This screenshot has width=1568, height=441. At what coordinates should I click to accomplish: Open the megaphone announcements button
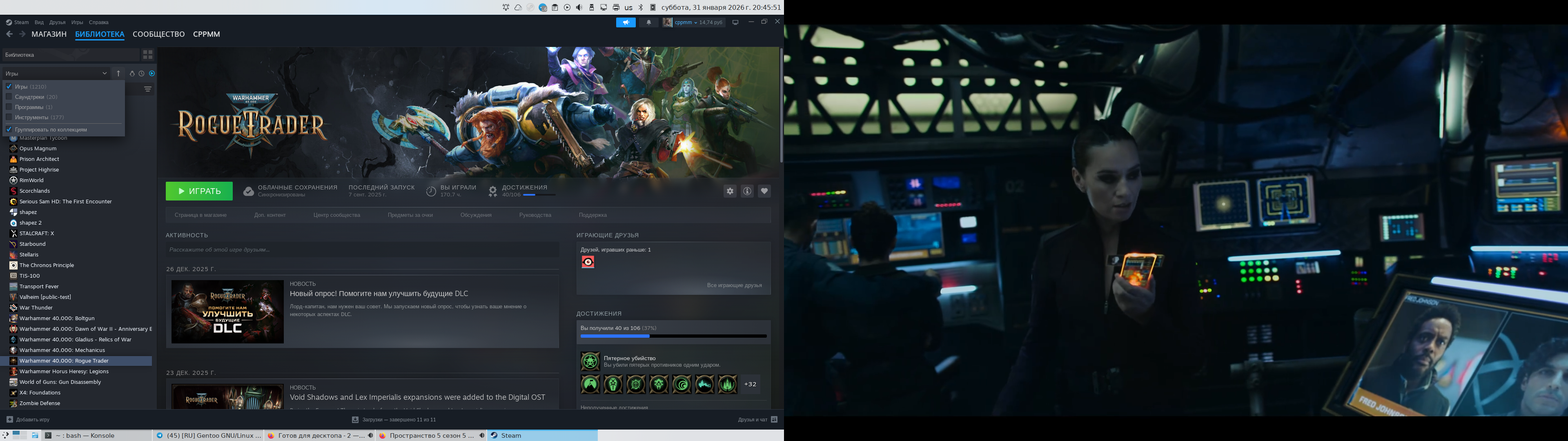[625, 22]
